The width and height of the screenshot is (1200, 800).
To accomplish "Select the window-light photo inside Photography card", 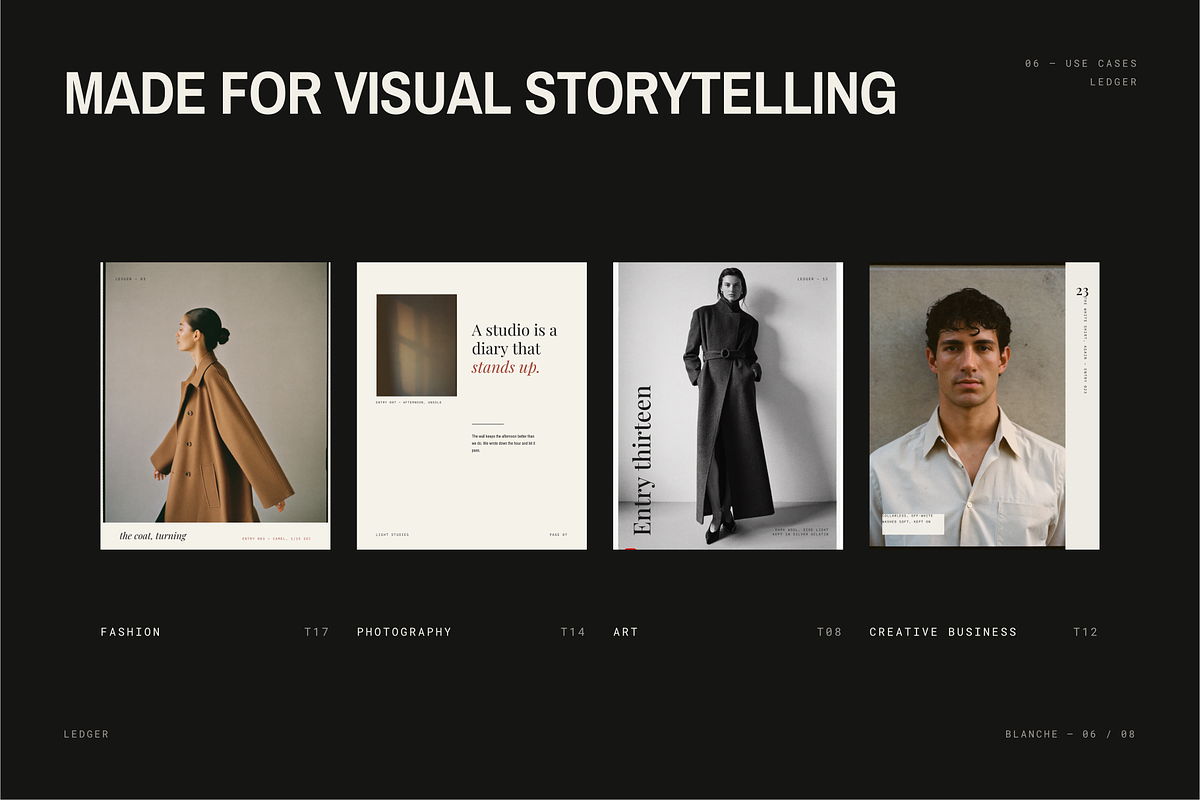I will [x=416, y=345].
